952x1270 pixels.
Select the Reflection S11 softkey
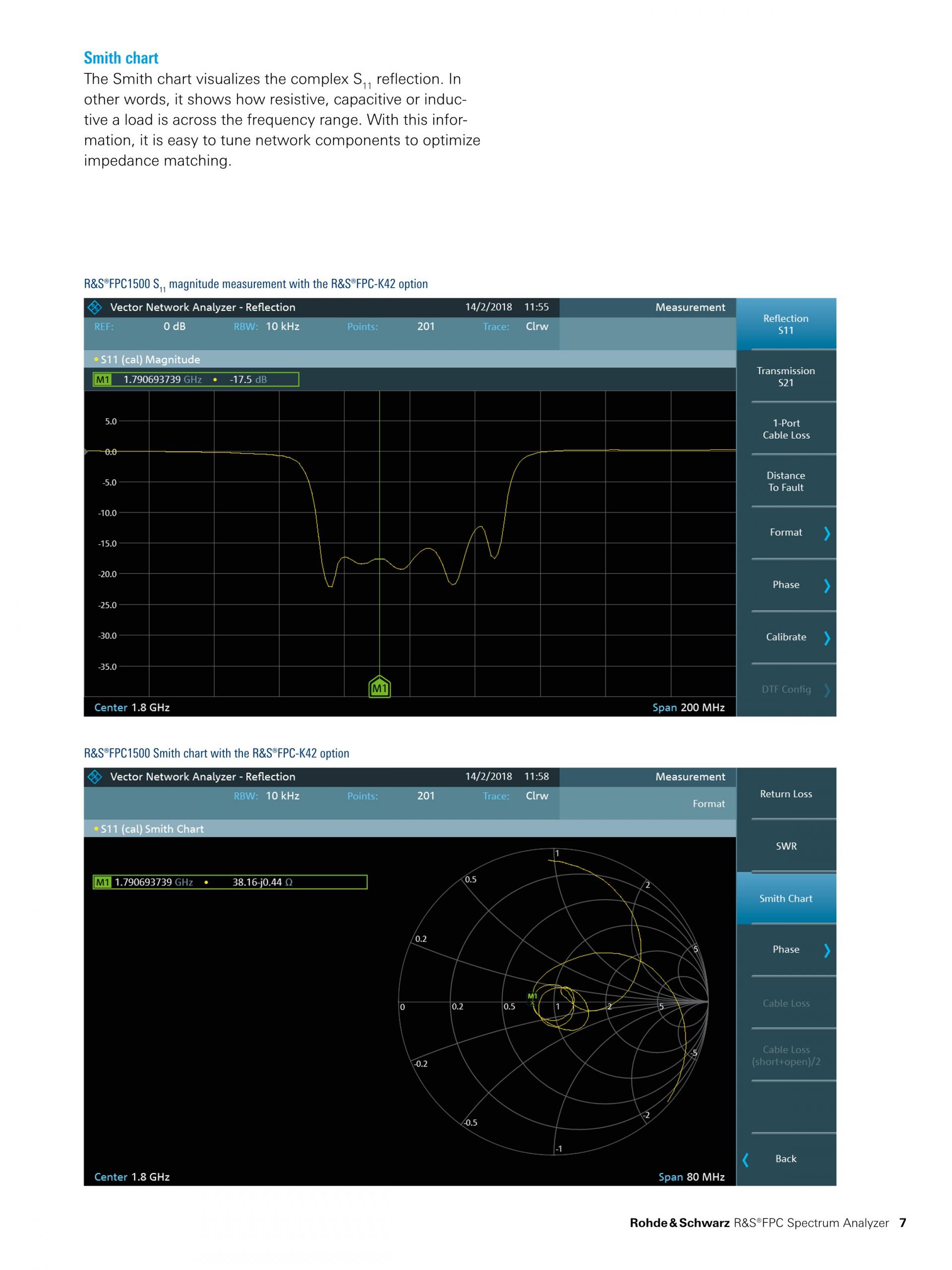pos(785,324)
